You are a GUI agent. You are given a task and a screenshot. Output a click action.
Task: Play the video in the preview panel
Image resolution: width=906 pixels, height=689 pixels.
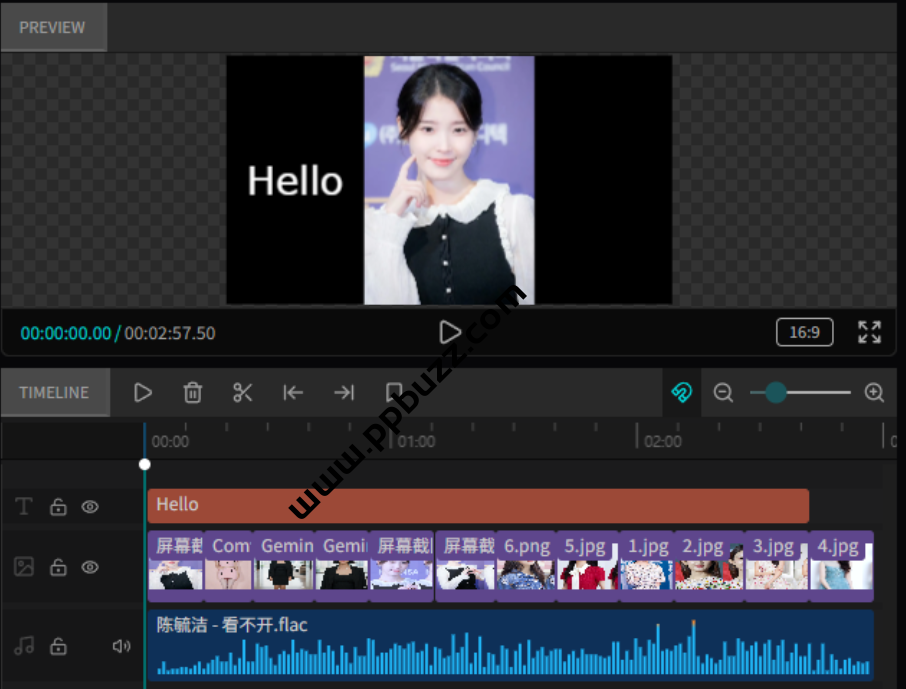450,332
